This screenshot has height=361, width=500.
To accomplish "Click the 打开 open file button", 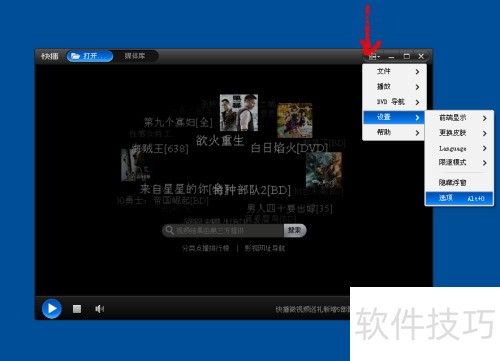I will click(90, 56).
